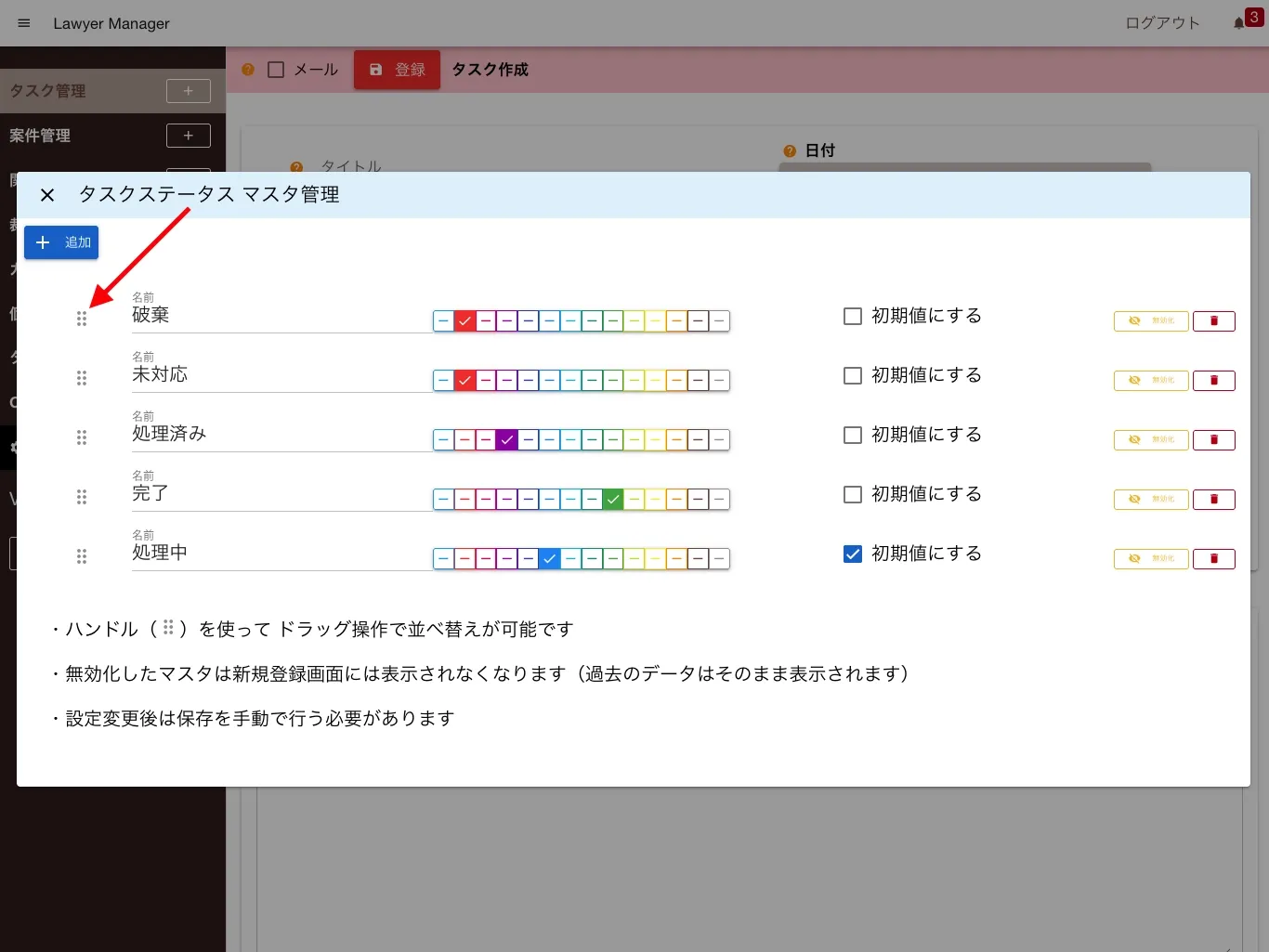The height and width of the screenshot is (952, 1269).
Task: Click the ログアウト link
Action: point(1162,23)
